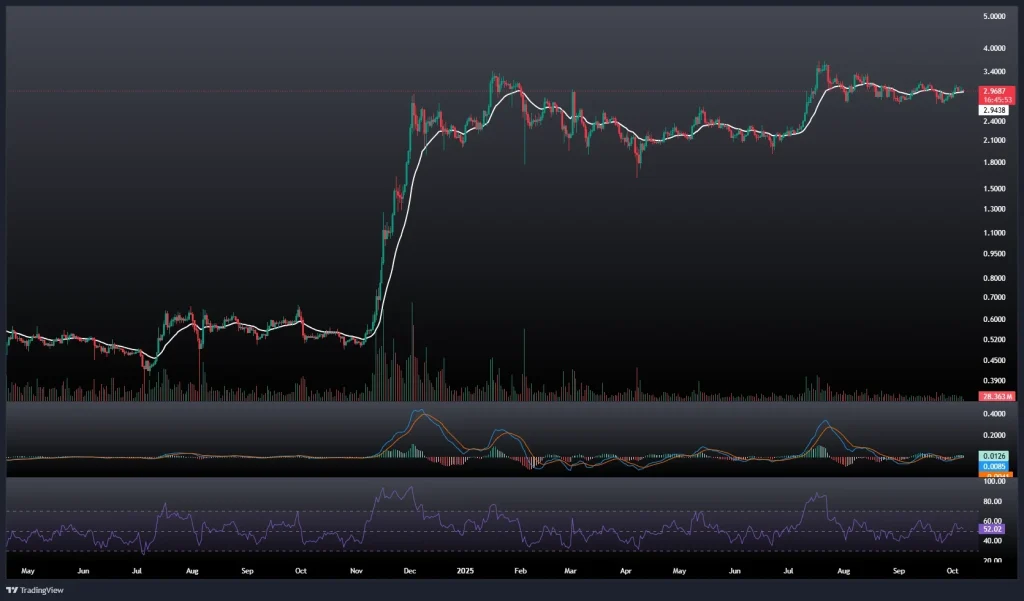Select the 80.00 level on RSI scale

995,501
